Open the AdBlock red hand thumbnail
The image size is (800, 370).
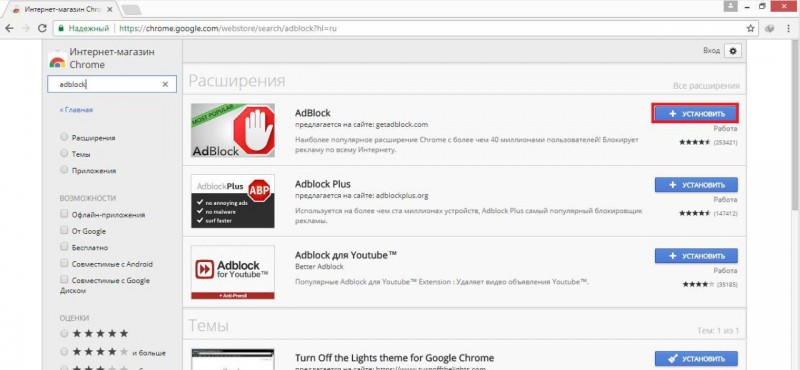click(x=233, y=130)
